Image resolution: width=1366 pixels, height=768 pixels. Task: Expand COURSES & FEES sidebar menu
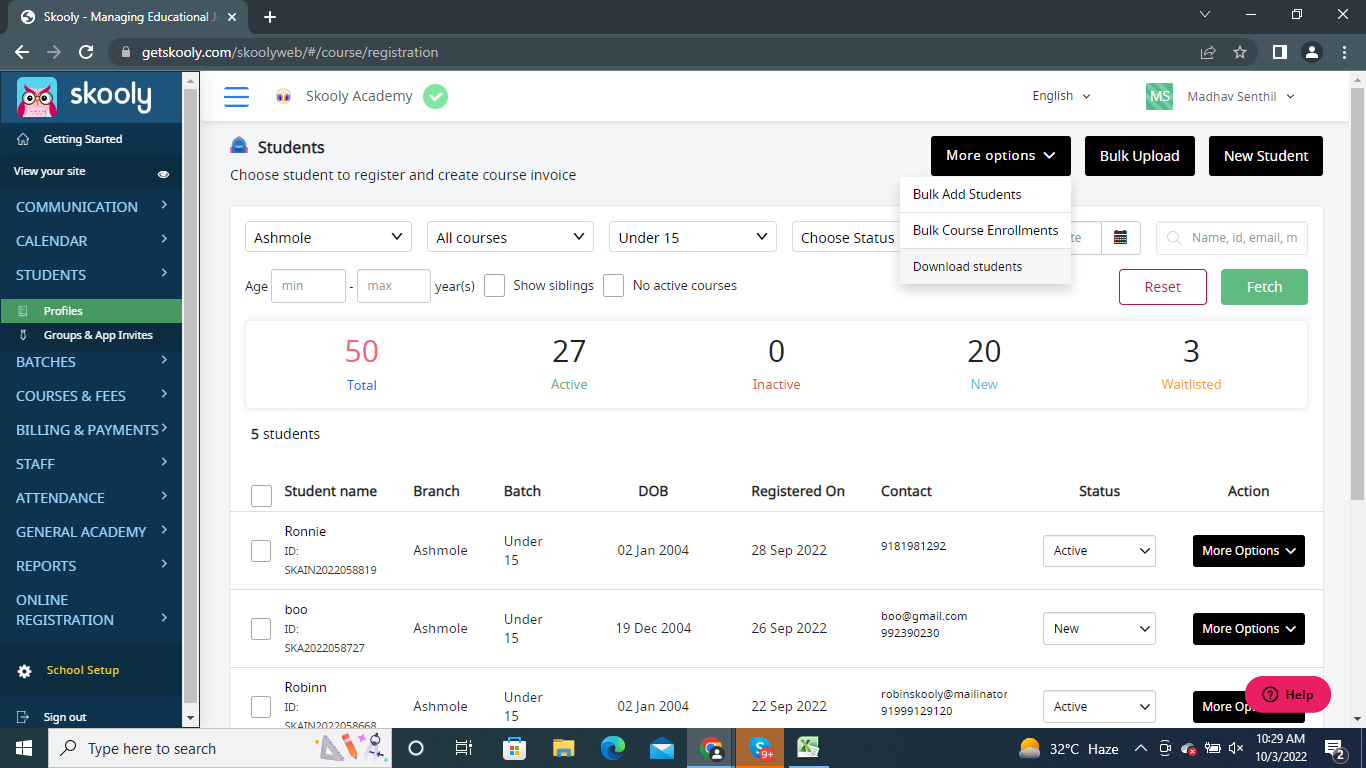91,396
